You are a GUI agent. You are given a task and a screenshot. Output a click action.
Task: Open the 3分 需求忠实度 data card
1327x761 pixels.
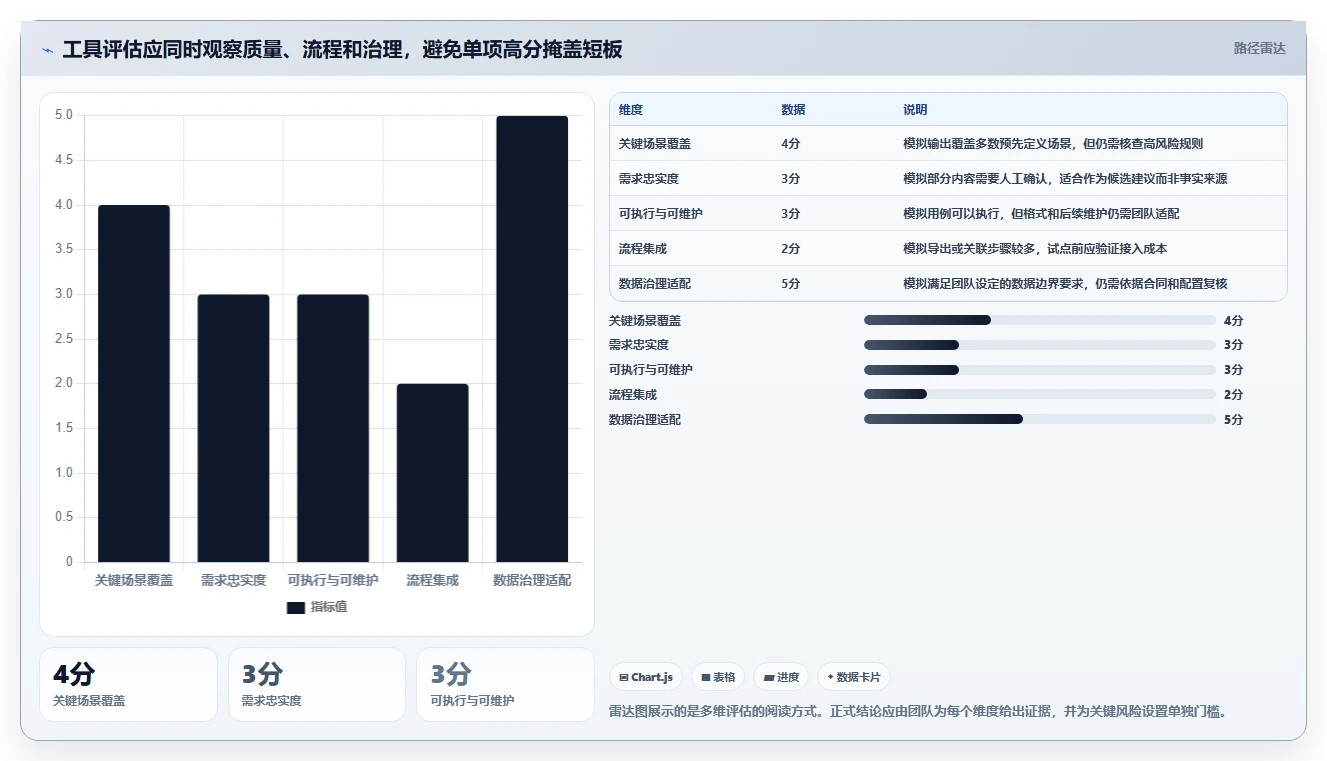pos(317,685)
